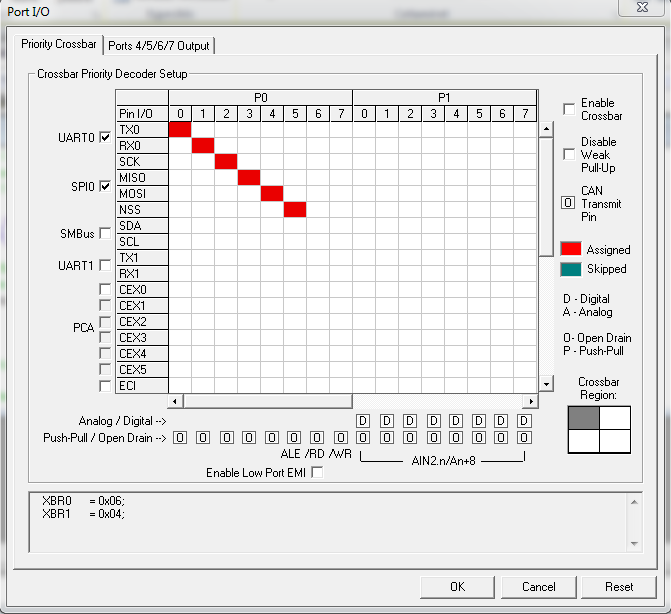Screen dimensions: 671x614
Task: Toggle P0.5 Push-Pull/Open Drain box above ALE
Action: [x=294, y=437]
